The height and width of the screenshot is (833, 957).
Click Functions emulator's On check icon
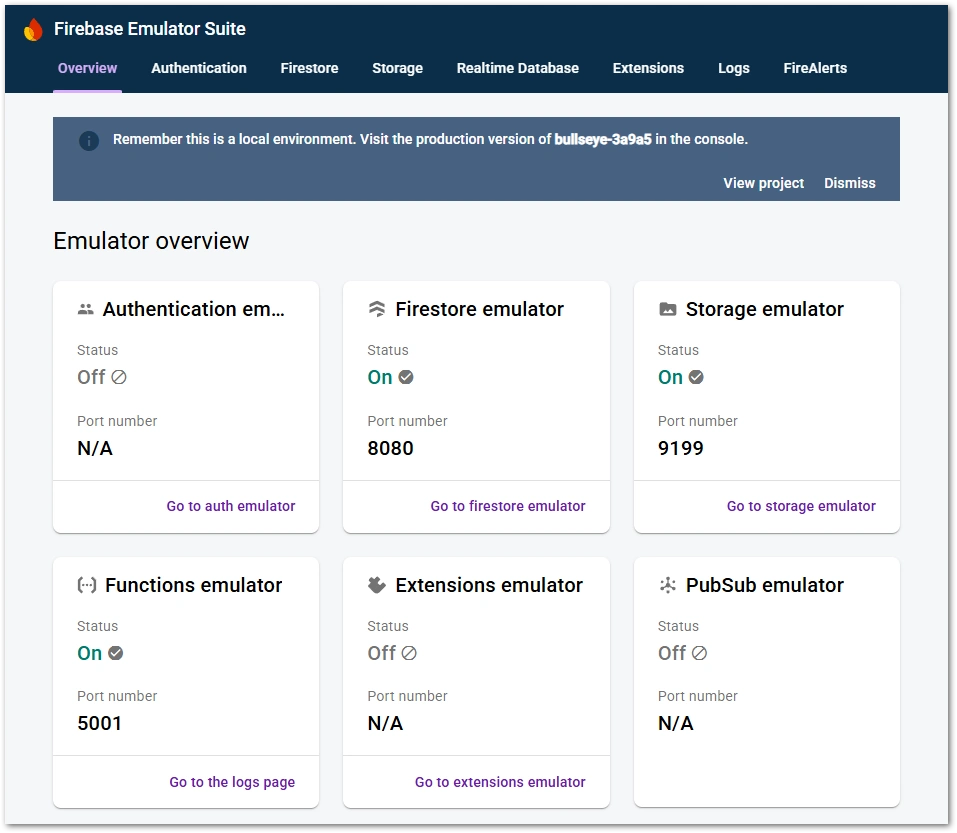pos(115,653)
